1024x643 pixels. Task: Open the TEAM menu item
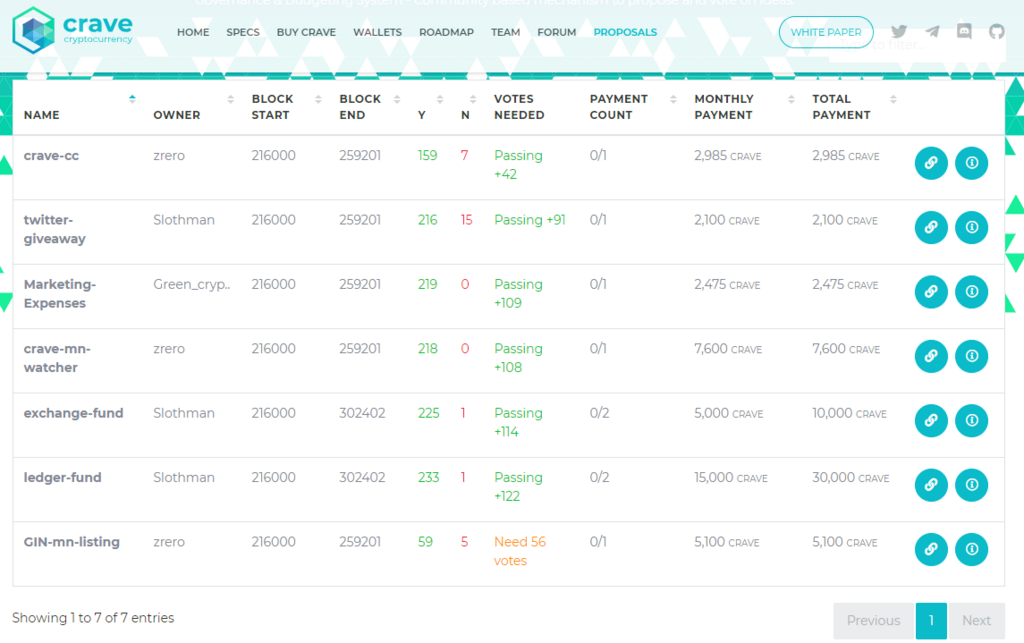coord(505,32)
